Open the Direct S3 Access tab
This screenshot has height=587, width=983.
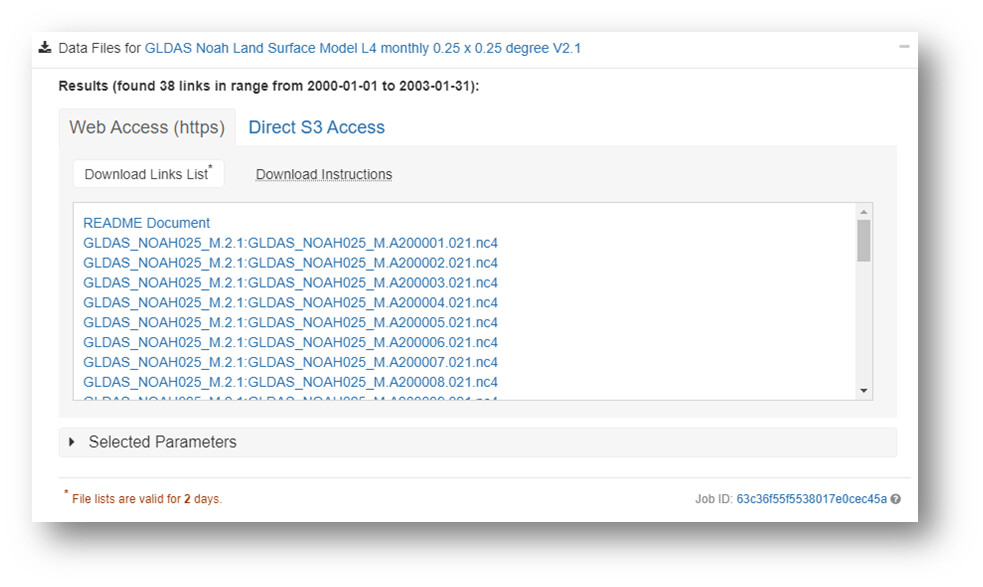pyautogui.click(x=316, y=127)
